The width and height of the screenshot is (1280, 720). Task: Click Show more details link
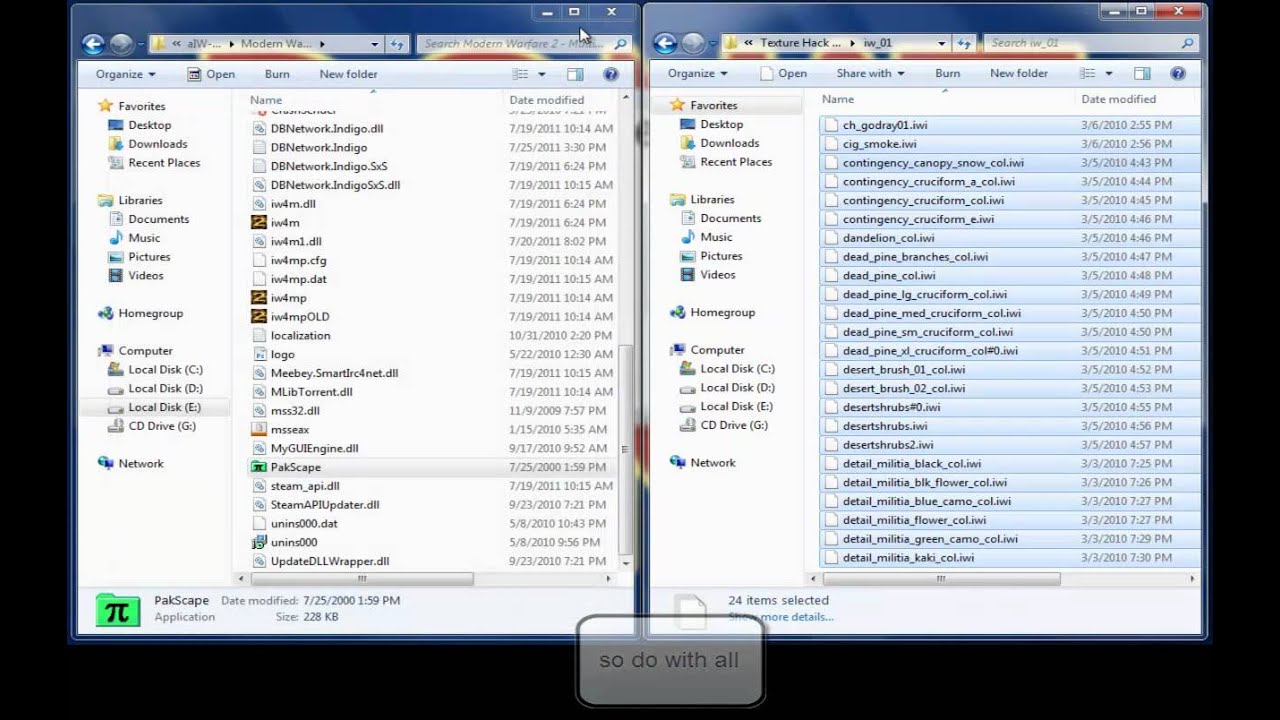780,617
